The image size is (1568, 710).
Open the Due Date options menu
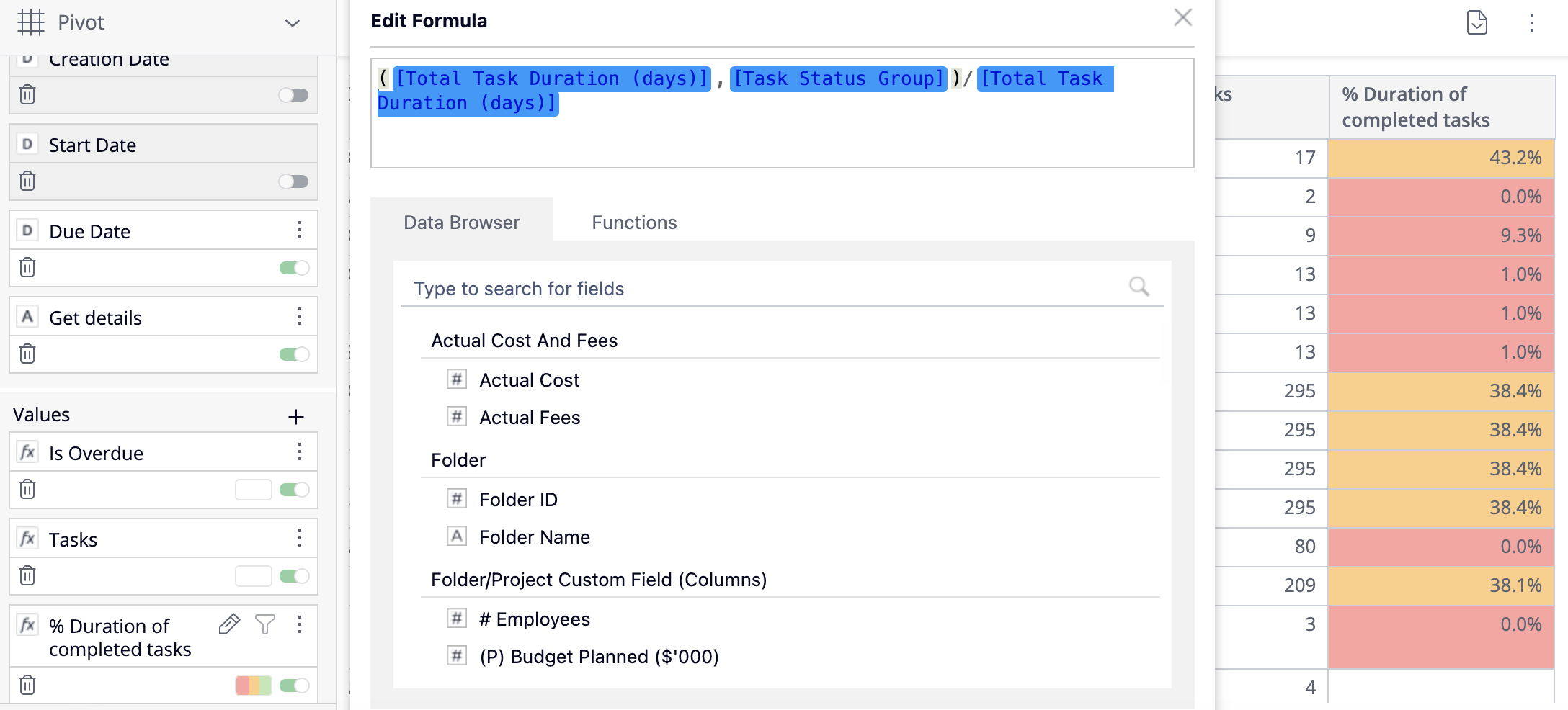coord(300,230)
